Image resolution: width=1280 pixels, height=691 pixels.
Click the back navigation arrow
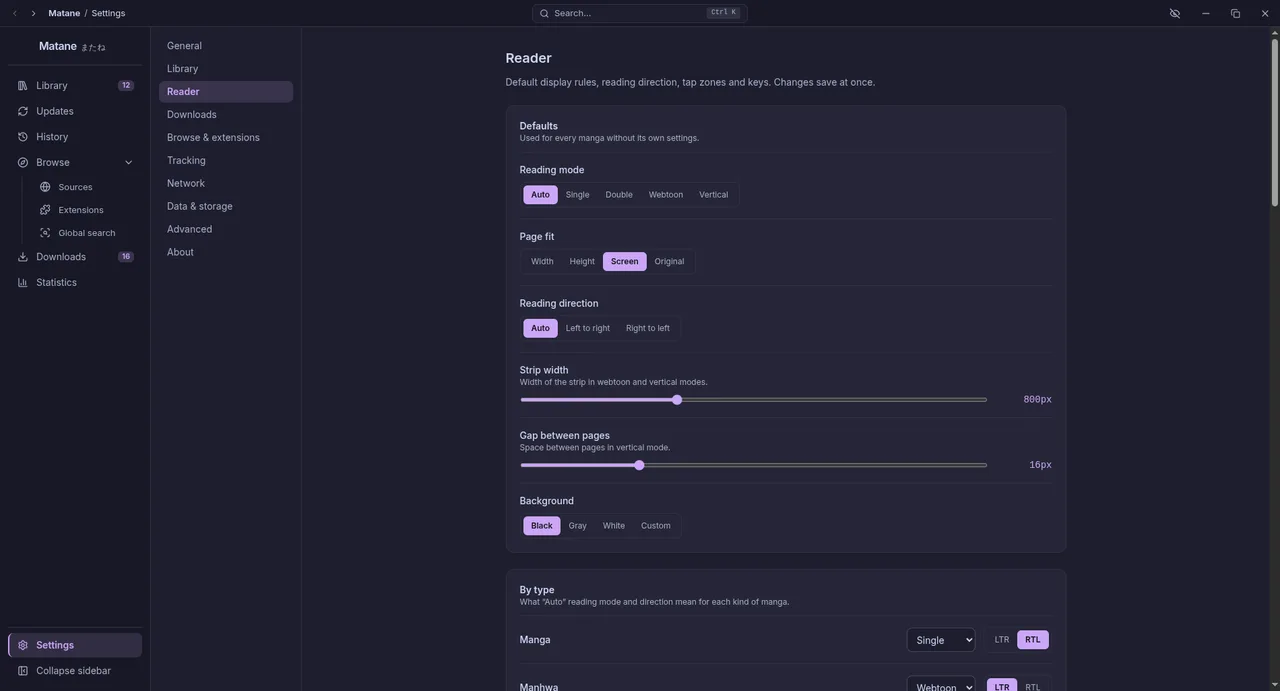(x=15, y=13)
